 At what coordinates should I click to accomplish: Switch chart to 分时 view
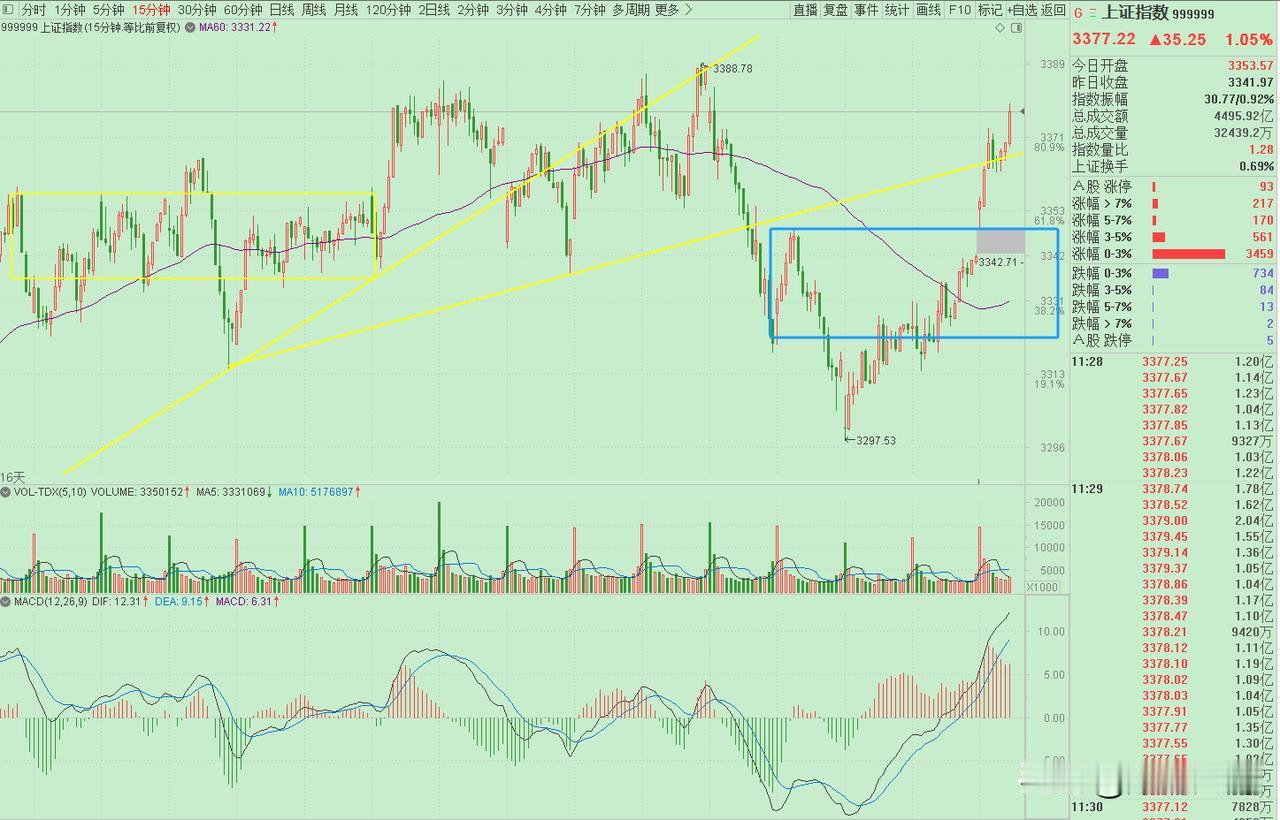(x=32, y=10)
